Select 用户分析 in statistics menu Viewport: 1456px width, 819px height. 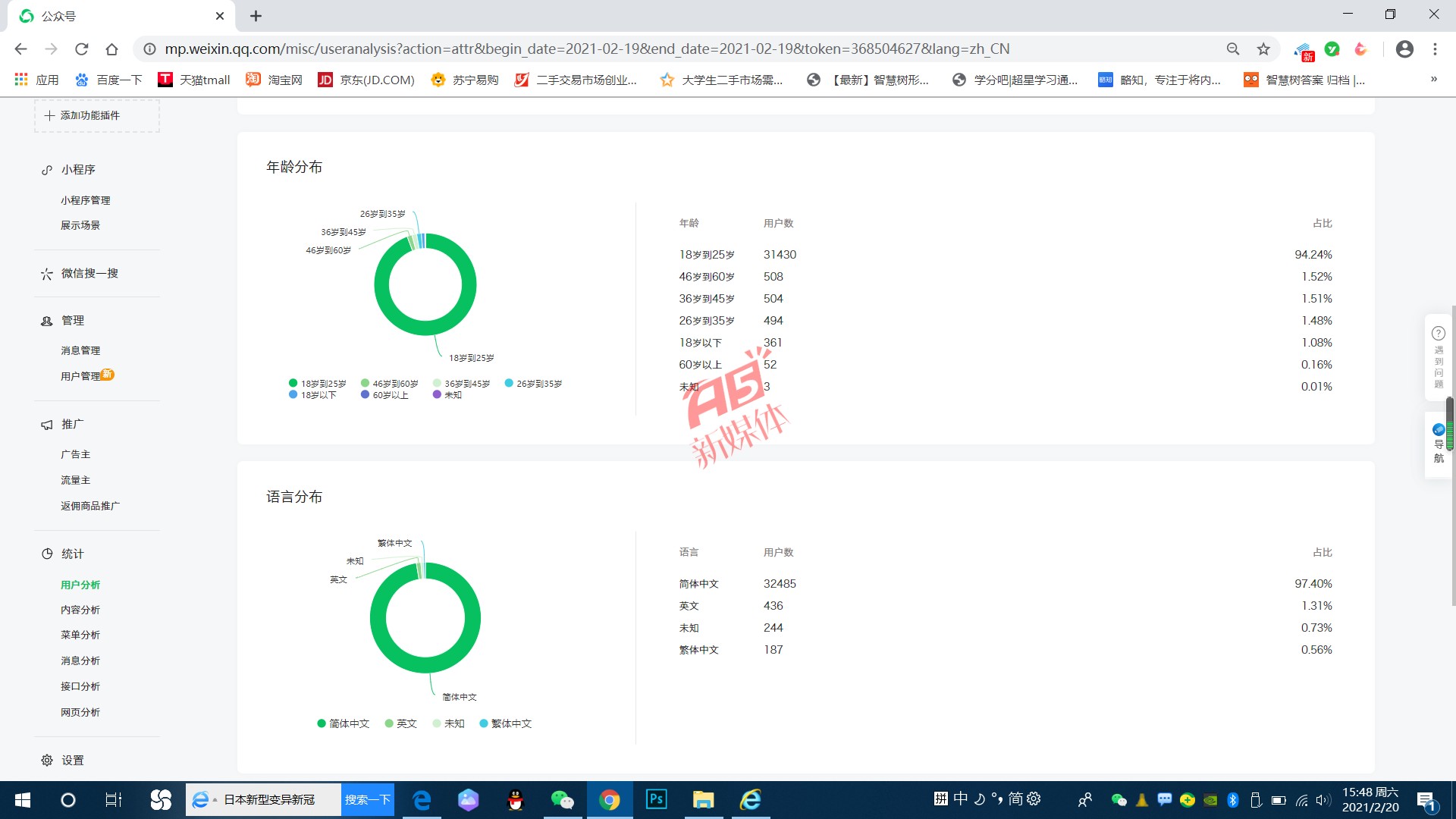80,585
